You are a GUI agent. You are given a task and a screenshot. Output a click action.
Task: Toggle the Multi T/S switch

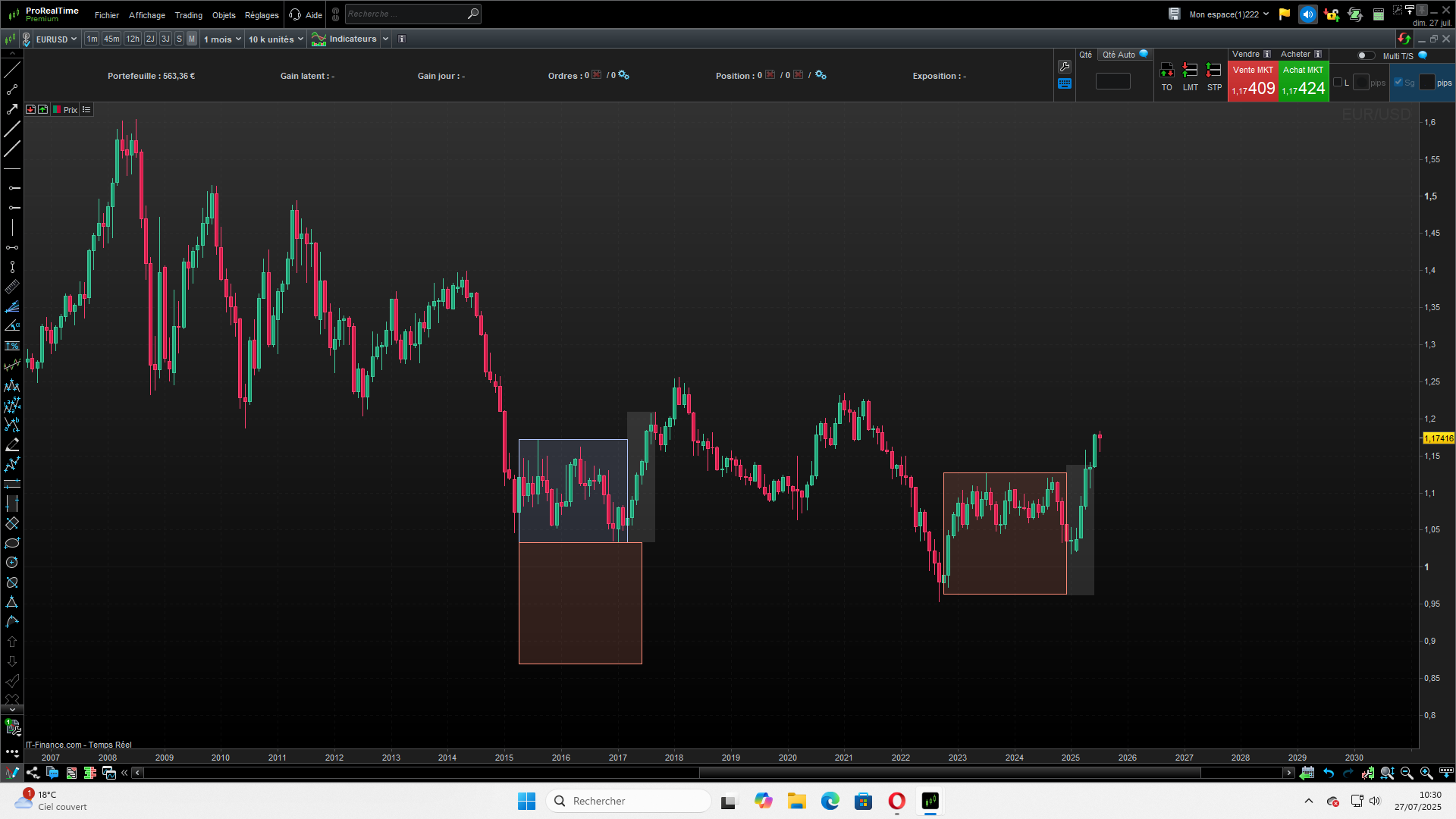(1365, 55)
